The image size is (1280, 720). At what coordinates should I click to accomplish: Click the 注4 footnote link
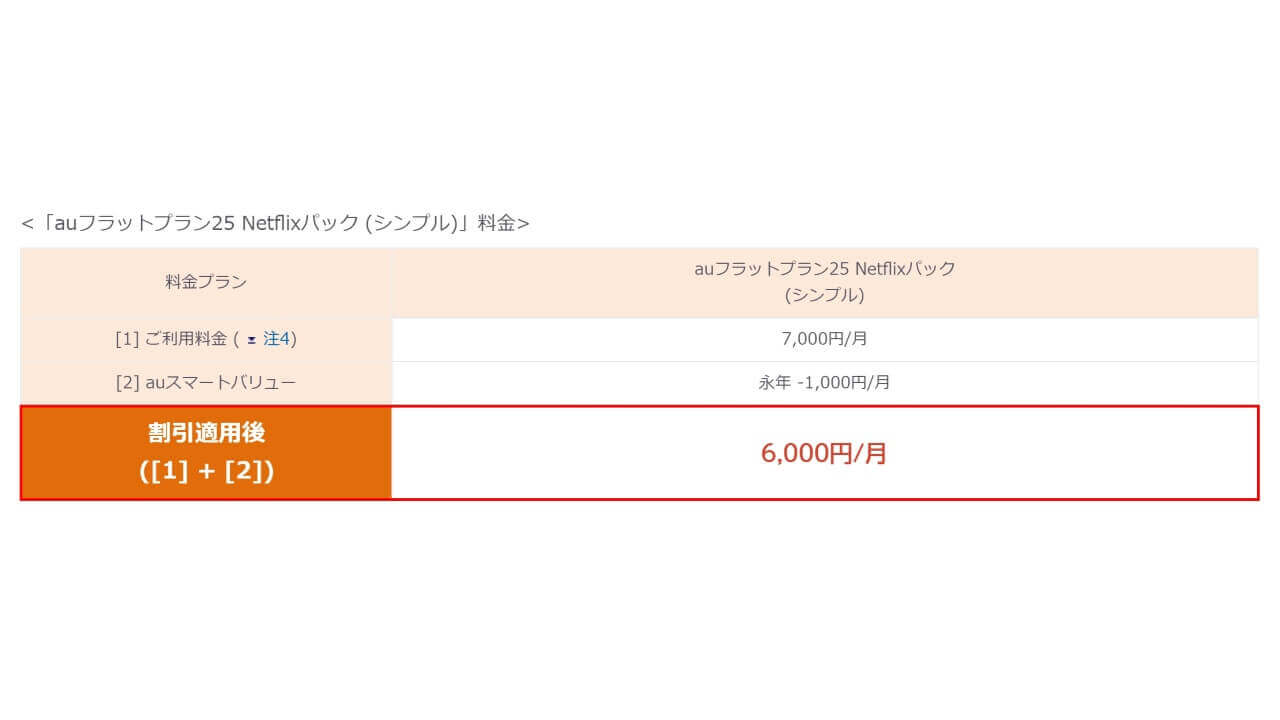[276, 339]
